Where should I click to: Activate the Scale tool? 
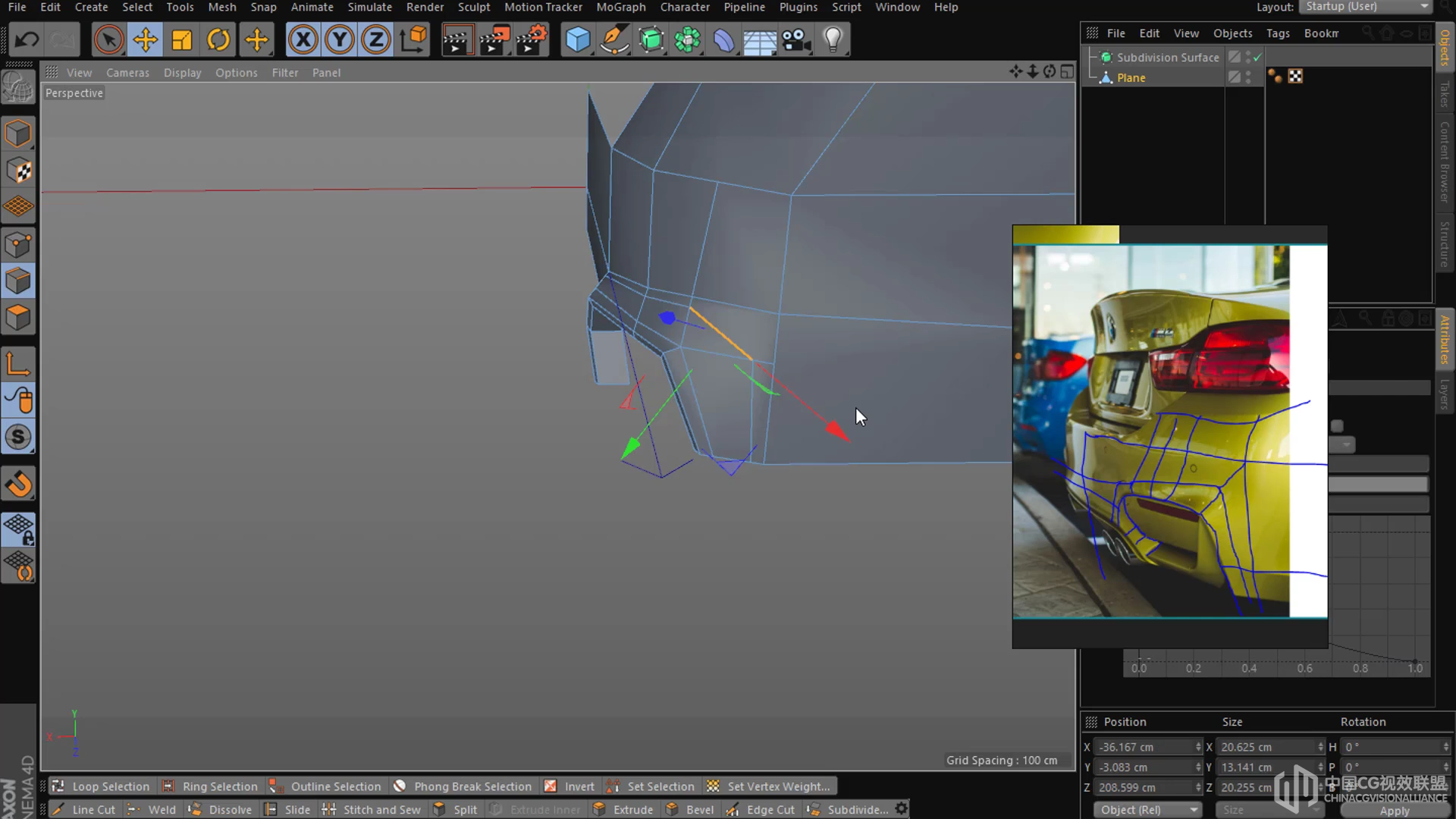click(x=182, y=39)
